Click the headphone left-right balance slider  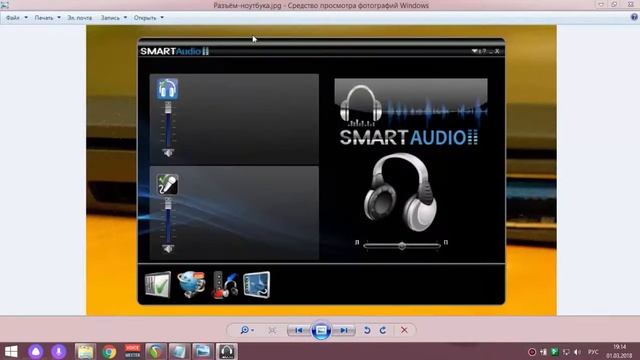tap(402, 246)
